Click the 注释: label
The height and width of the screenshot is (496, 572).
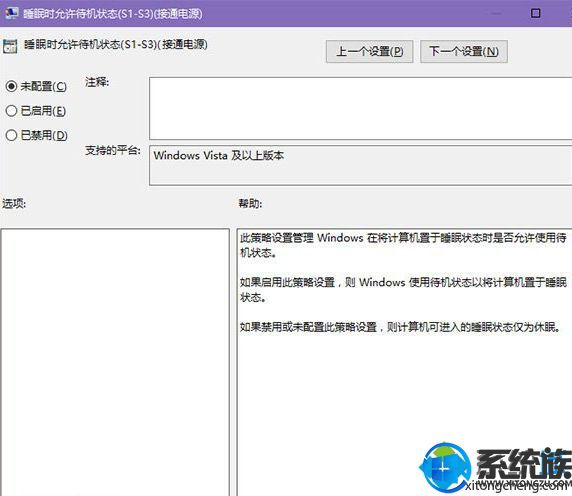97,82
